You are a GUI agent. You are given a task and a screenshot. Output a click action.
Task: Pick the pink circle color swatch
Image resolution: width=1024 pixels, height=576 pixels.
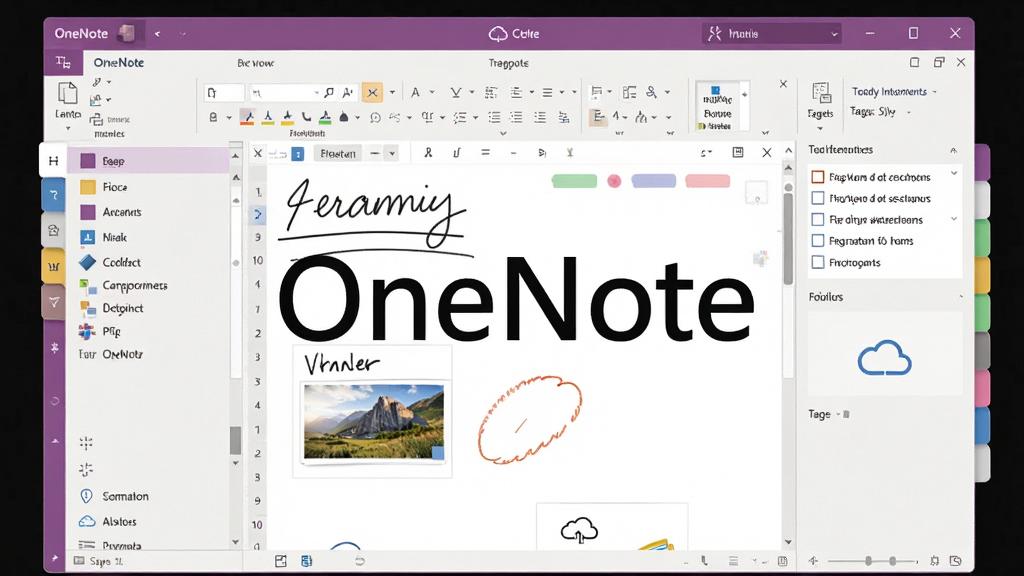(614, 181)
